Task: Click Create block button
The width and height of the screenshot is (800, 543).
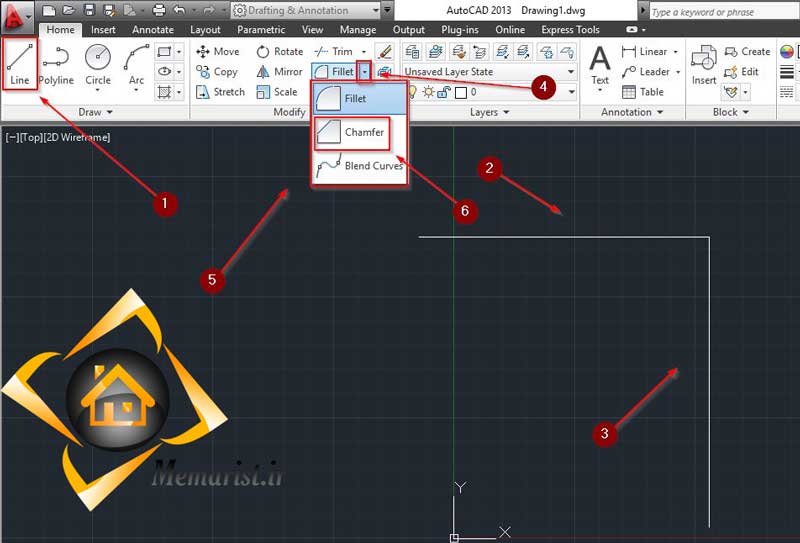Action: [x=747, y=52]
